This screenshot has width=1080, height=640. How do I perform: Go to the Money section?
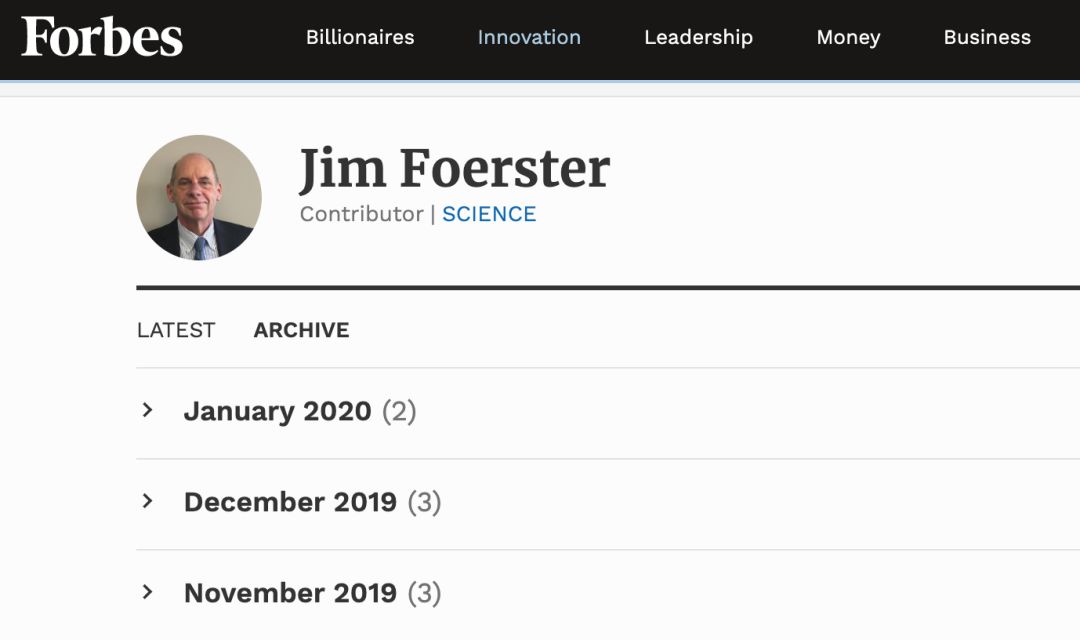click(848, 37)
